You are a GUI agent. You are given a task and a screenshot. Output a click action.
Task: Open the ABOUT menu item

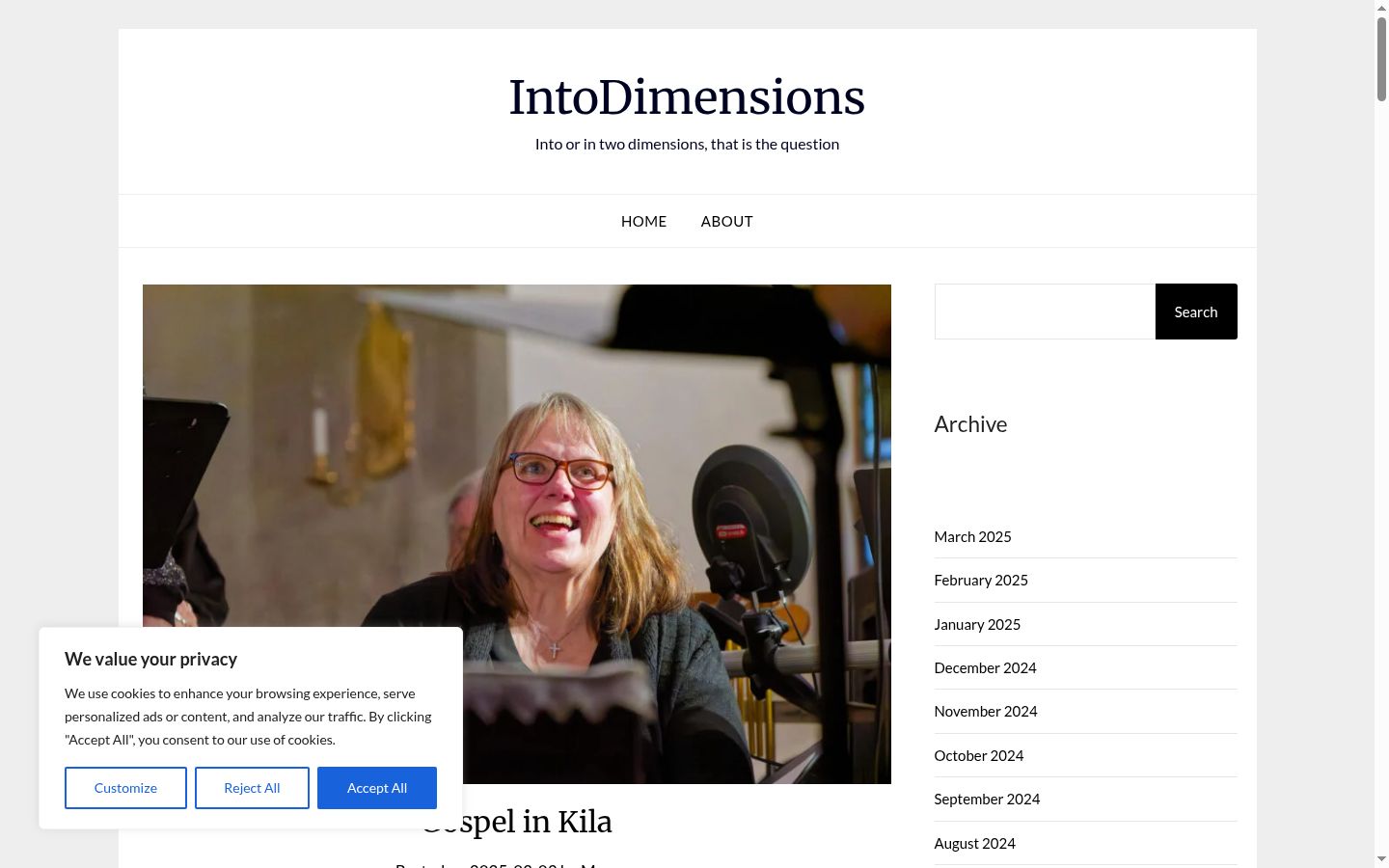726,221
